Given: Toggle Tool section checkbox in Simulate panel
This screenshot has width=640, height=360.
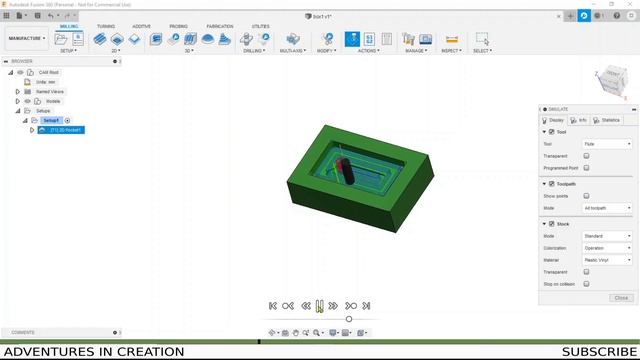Looking at the screenshot, I should (551, 132).
